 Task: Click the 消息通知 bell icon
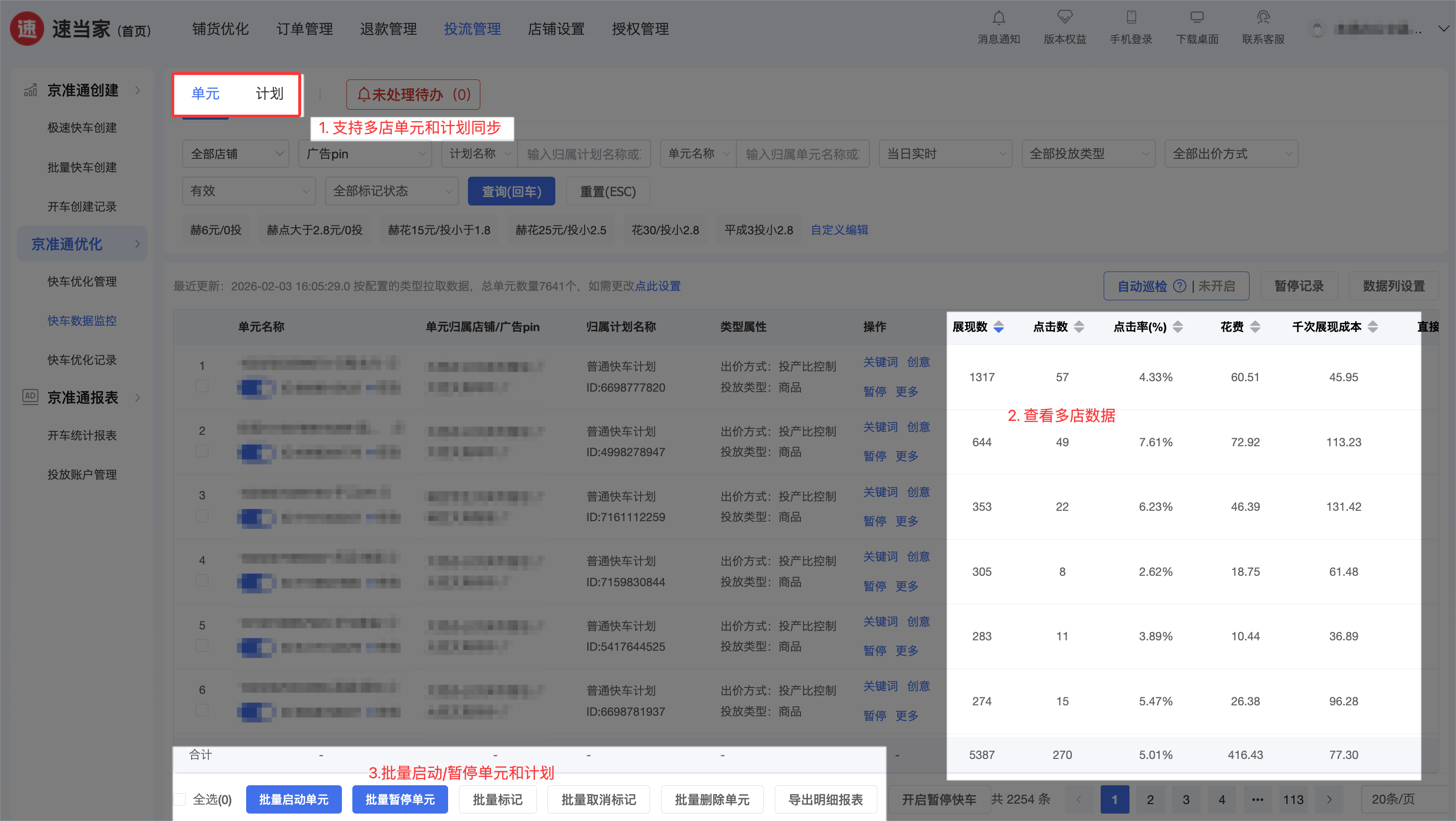[x=999, y=18]
